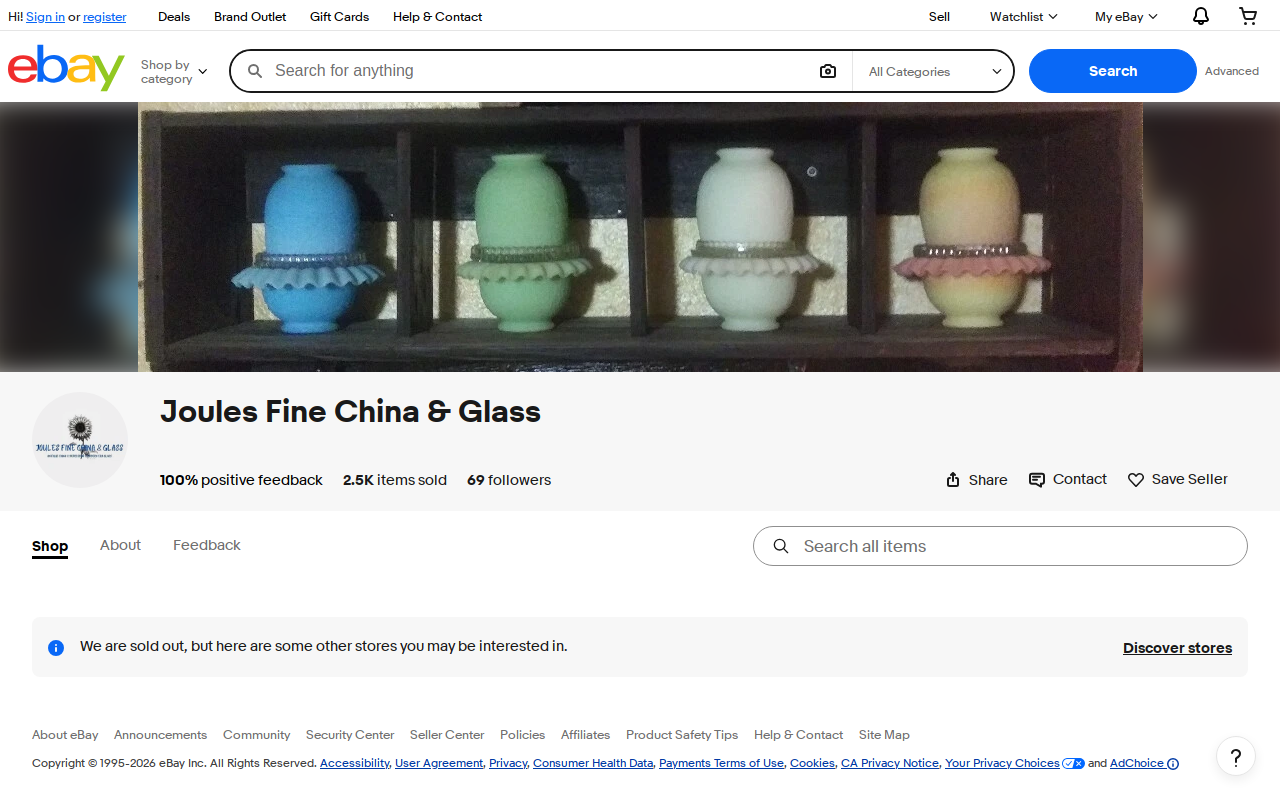The image size is (1280, 800).
Task: Open Gift Cards in top navigation
Action: pos(339,17)
